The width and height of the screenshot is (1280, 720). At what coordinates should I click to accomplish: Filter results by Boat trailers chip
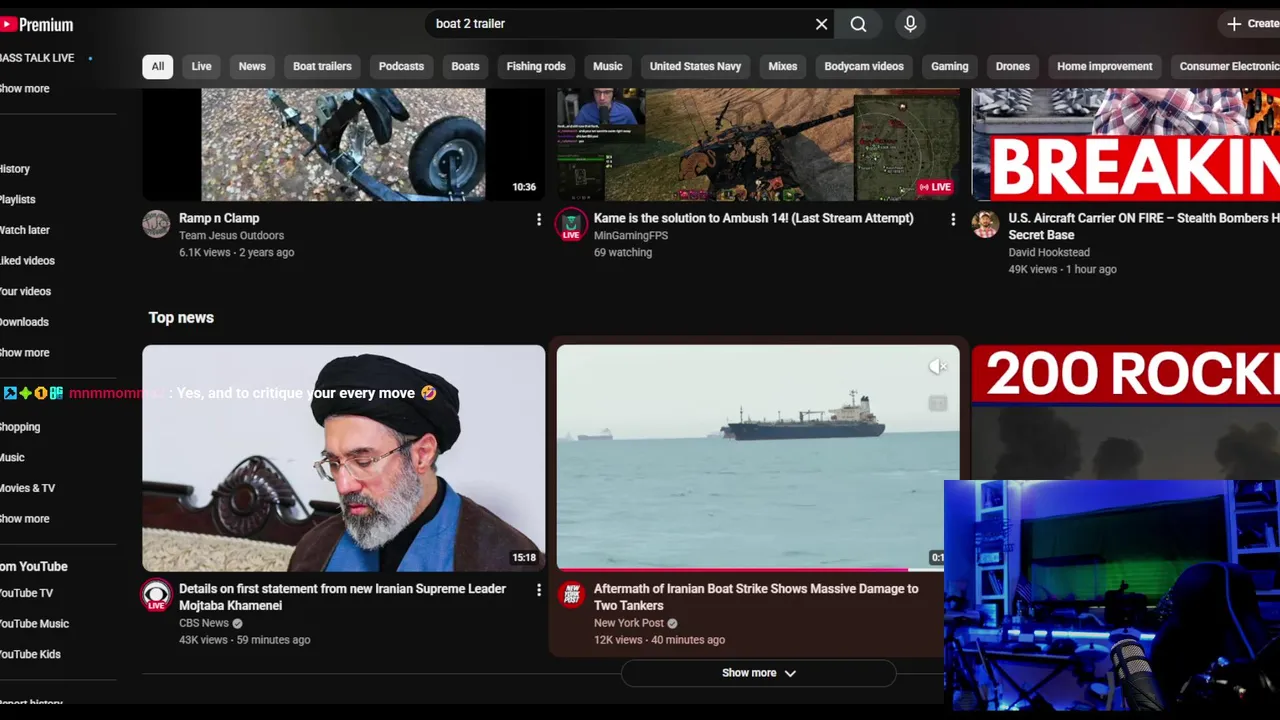click(x=322, y=66)
